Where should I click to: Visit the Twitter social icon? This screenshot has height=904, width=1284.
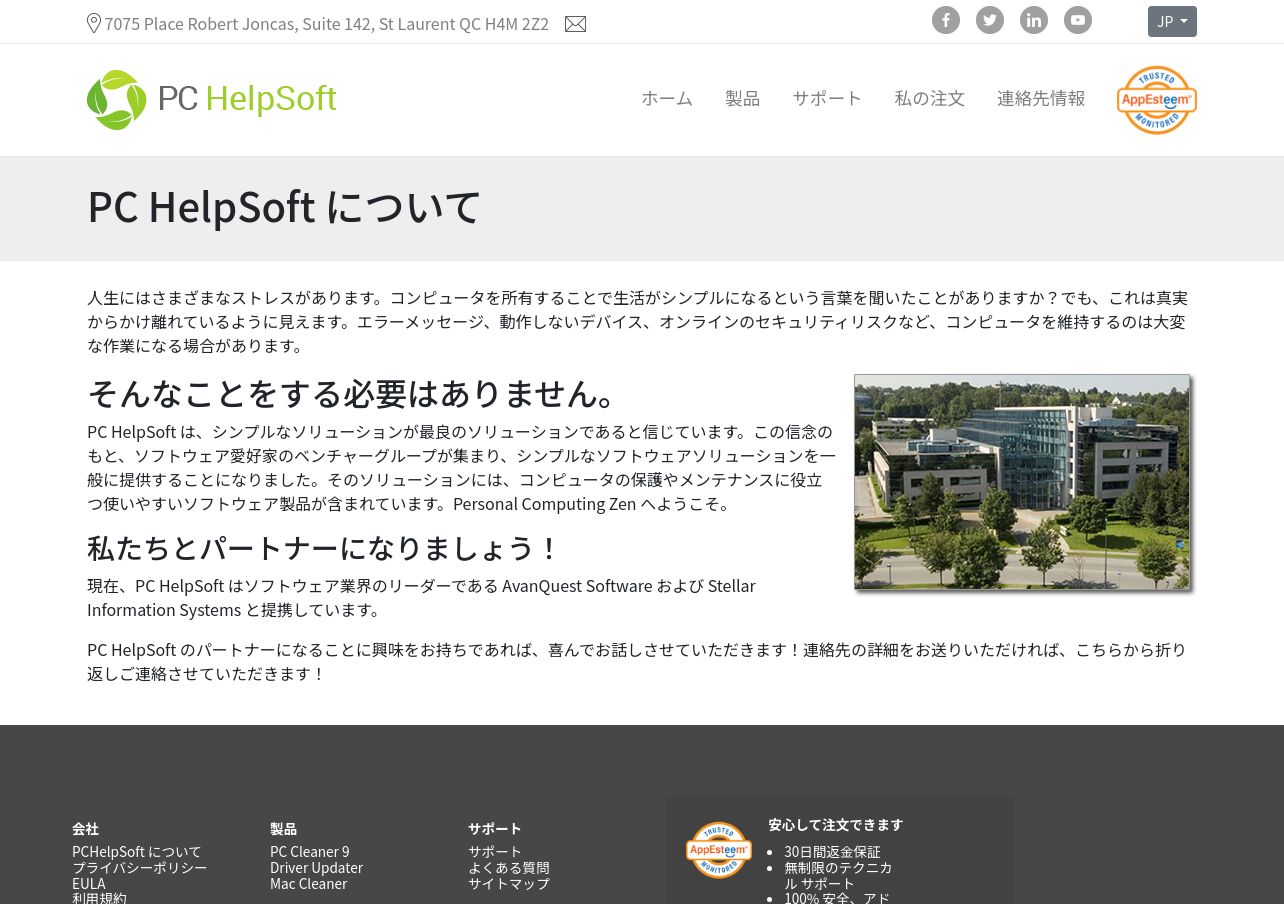click(990, 20)
